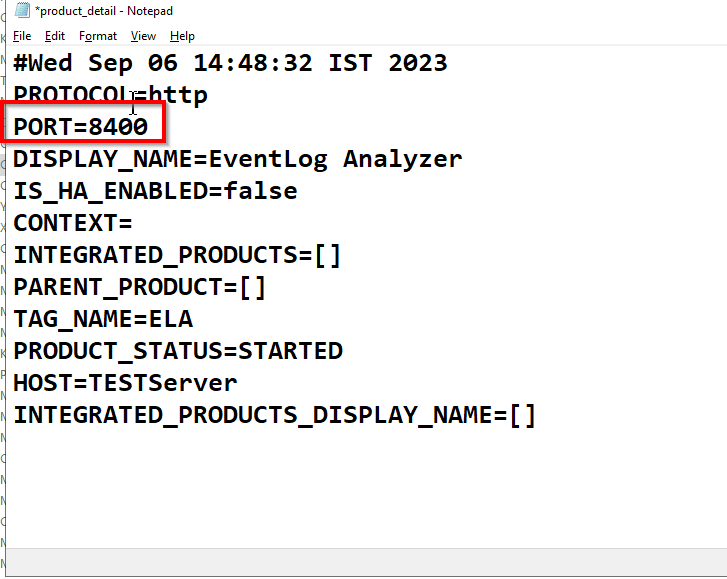Screen dimensions: 727x579
Task: Click on the PROTOCOL=http line
Action: pos(110,96)
